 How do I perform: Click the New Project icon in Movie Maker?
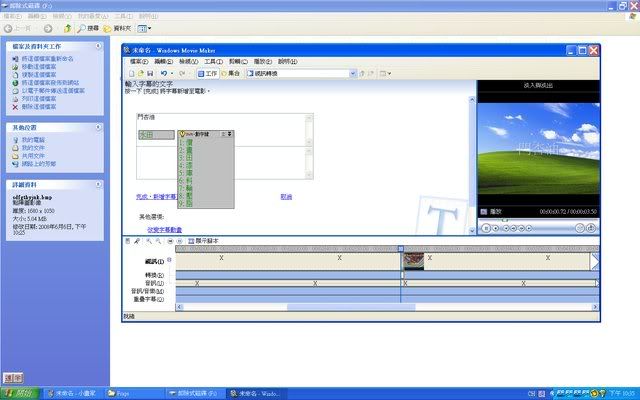129,73
